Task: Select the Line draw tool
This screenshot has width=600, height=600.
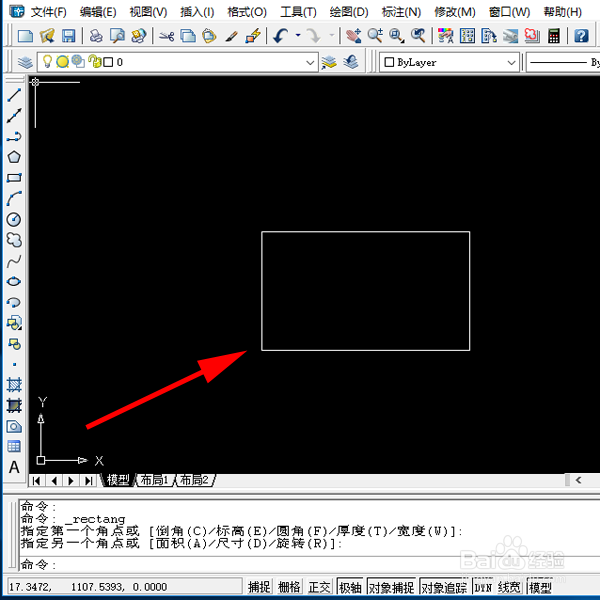Action: tap(14, 95)
